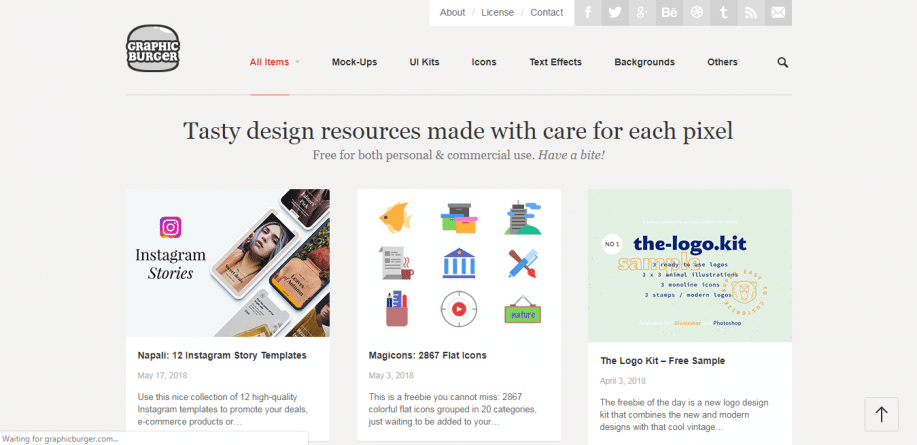Expand the All Items dropdown arrow
917x445 pixels.
[297, 62]
